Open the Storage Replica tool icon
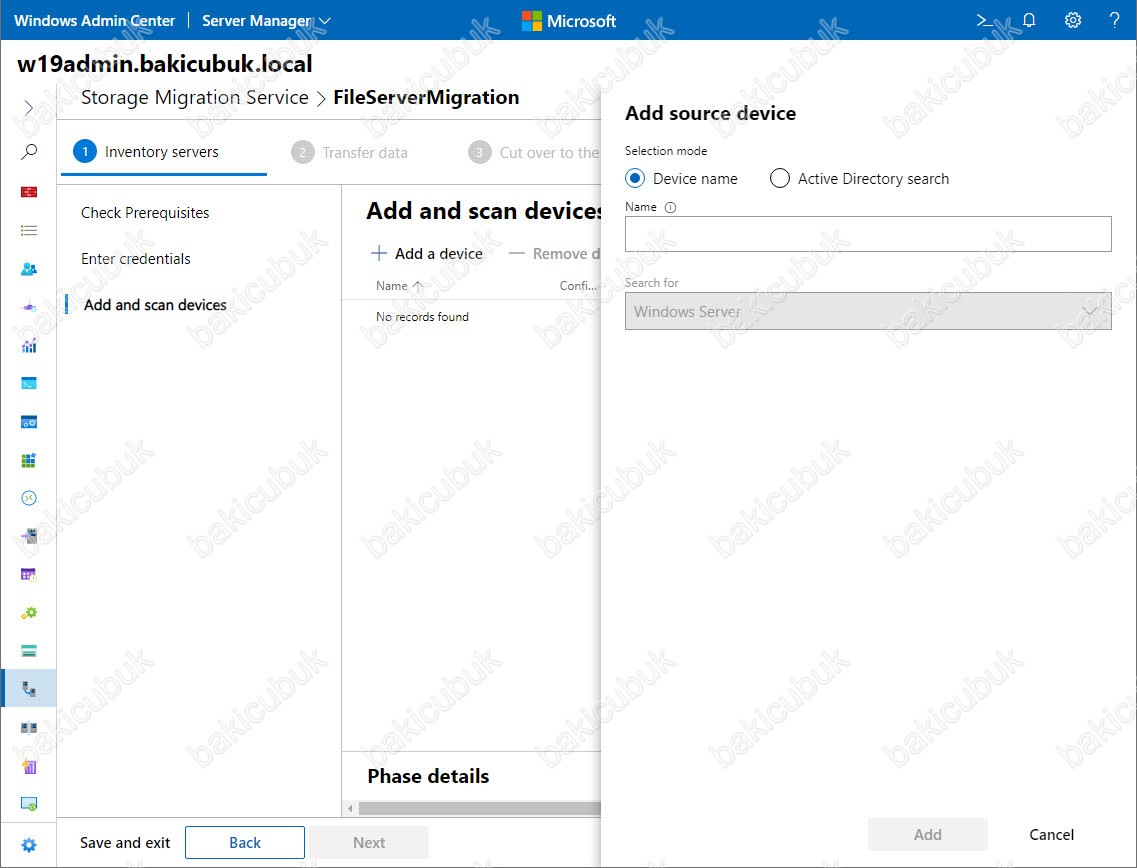The height and width of the screenshot is (868, 1137). [29, 727]
